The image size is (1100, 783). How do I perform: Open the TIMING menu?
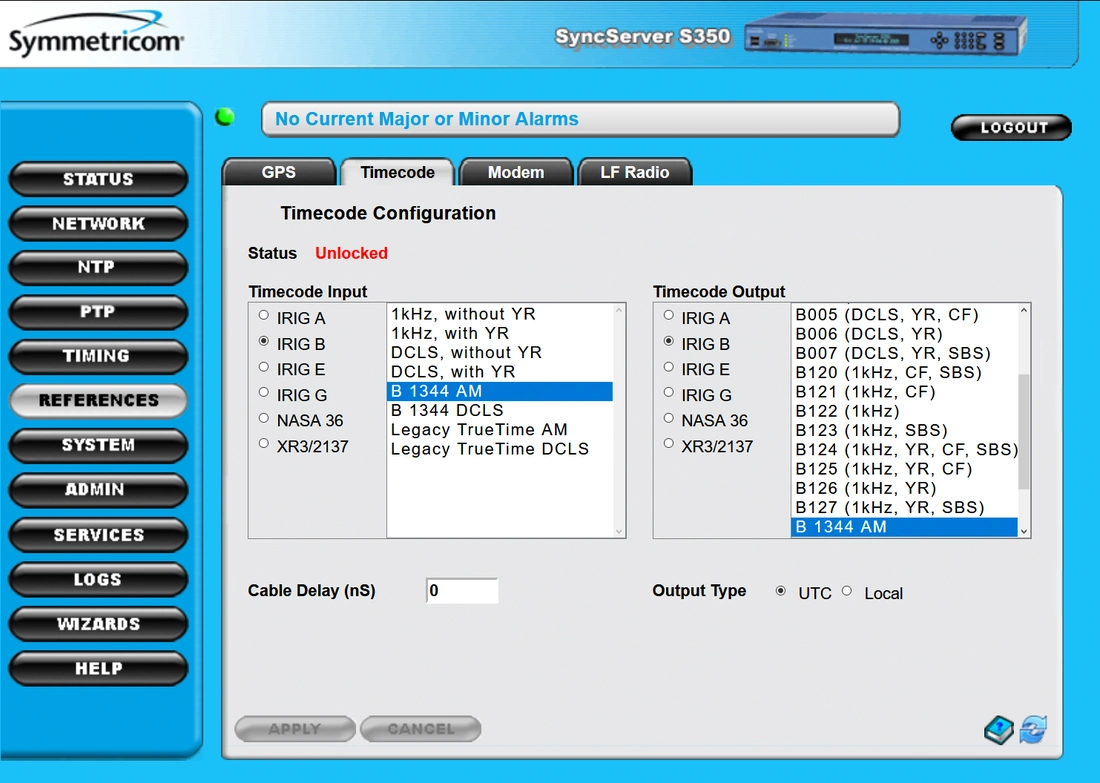coord(98,356)
